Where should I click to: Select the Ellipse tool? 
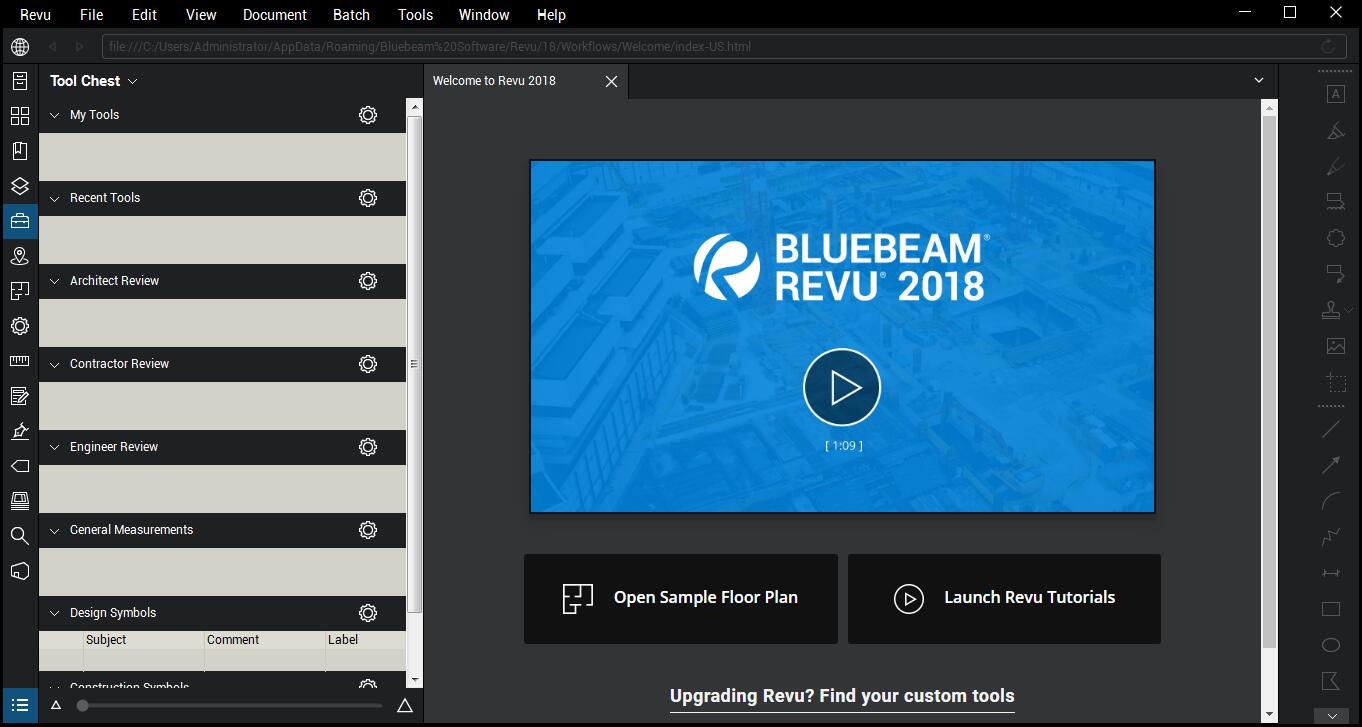(x=1331, y=645)
